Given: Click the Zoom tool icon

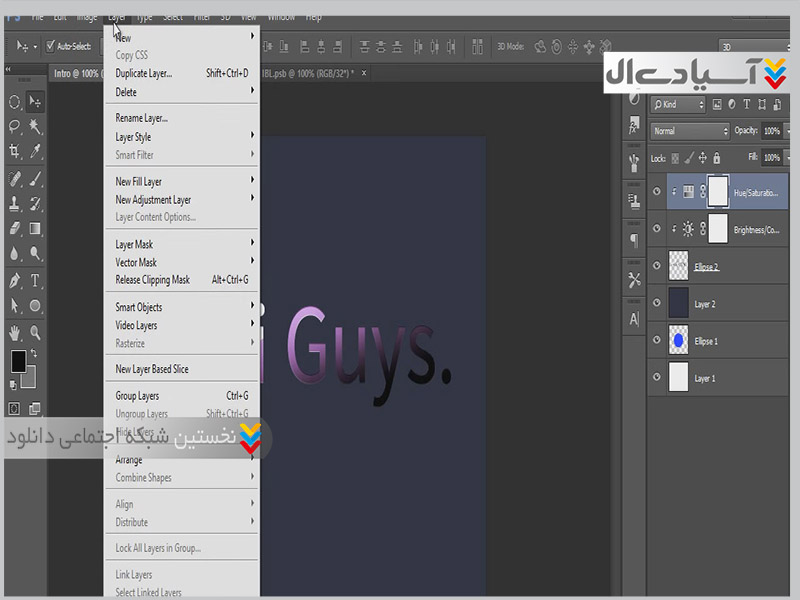Looking at the screenshot, I should tap(36, 332).
